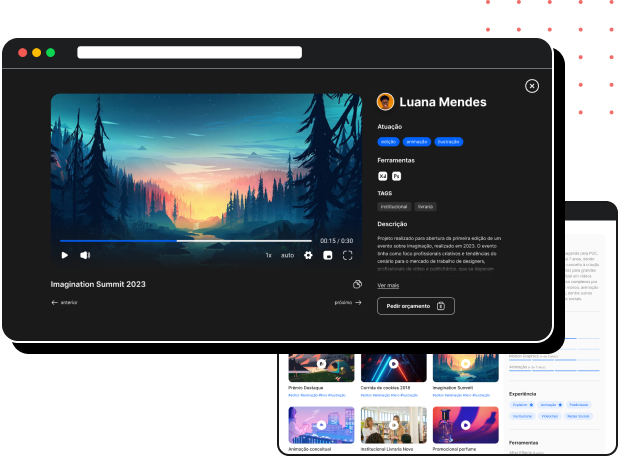Screen dimensions: 618x456
Task: Click Pedir orçamento button
Action: pyautogui.click(x=415, y=306)
